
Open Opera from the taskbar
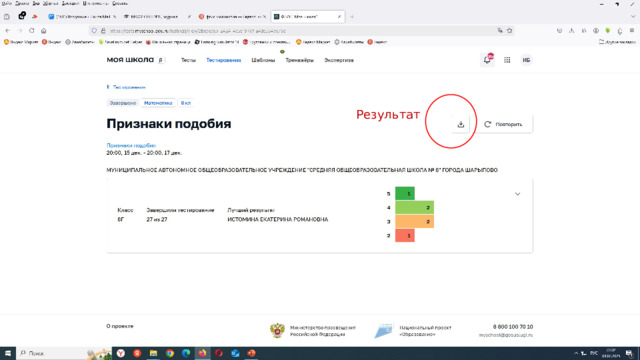point(219,353)
